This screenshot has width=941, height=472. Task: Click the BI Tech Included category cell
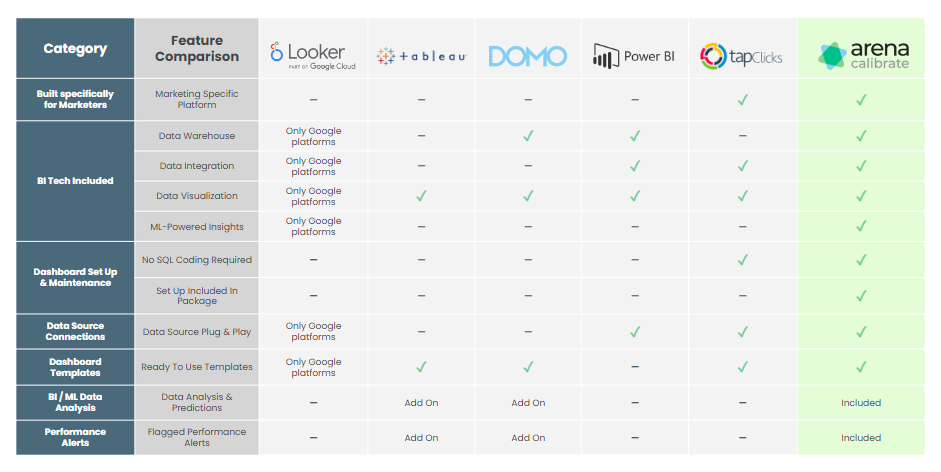[75, 181]
